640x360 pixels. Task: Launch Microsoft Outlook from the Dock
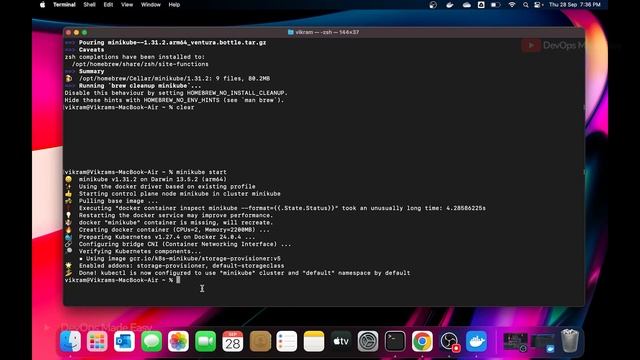[124, 341]
